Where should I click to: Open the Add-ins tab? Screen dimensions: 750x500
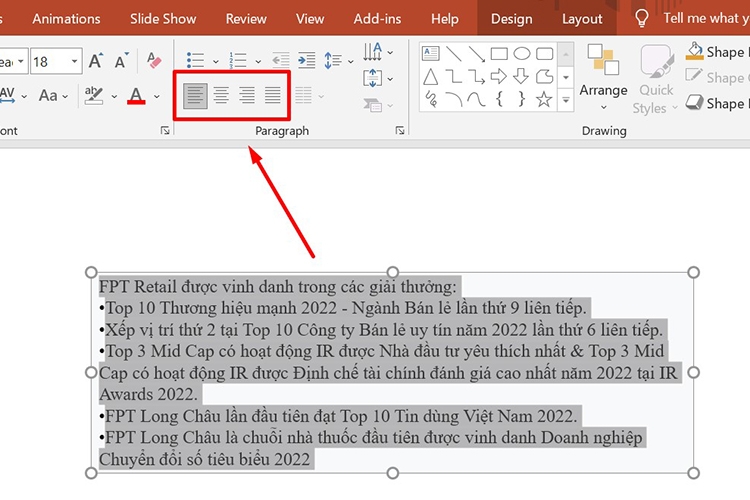[x=377, y=19]
